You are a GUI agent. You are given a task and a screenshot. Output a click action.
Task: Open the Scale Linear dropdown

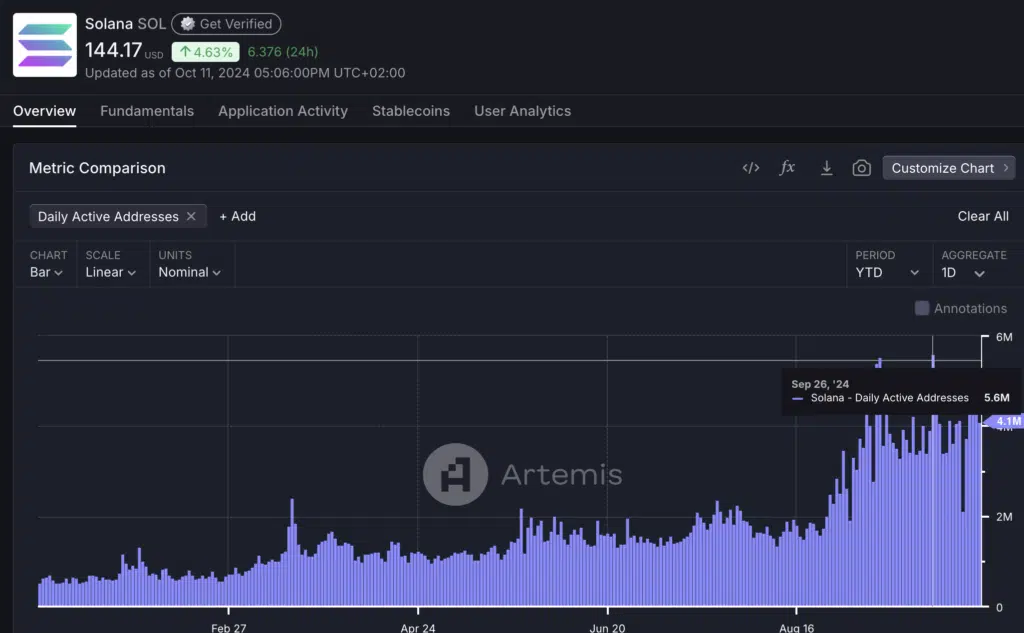tap(110, 272)
